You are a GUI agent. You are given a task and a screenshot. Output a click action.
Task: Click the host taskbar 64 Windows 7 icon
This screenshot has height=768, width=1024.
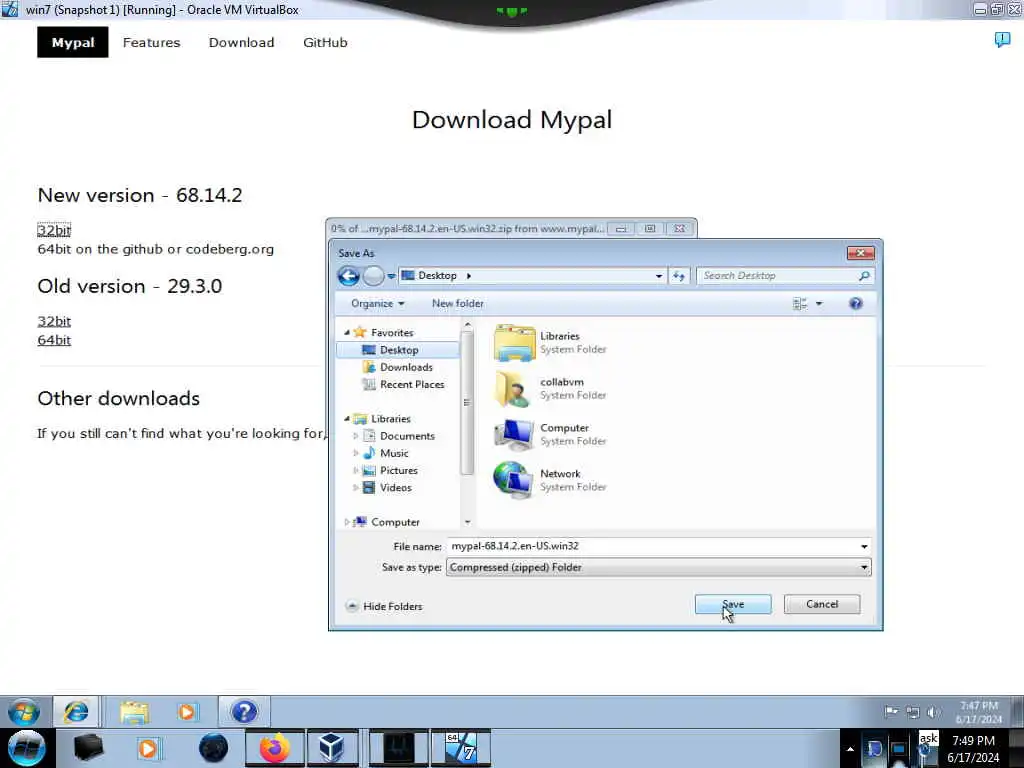coord(461,748)
